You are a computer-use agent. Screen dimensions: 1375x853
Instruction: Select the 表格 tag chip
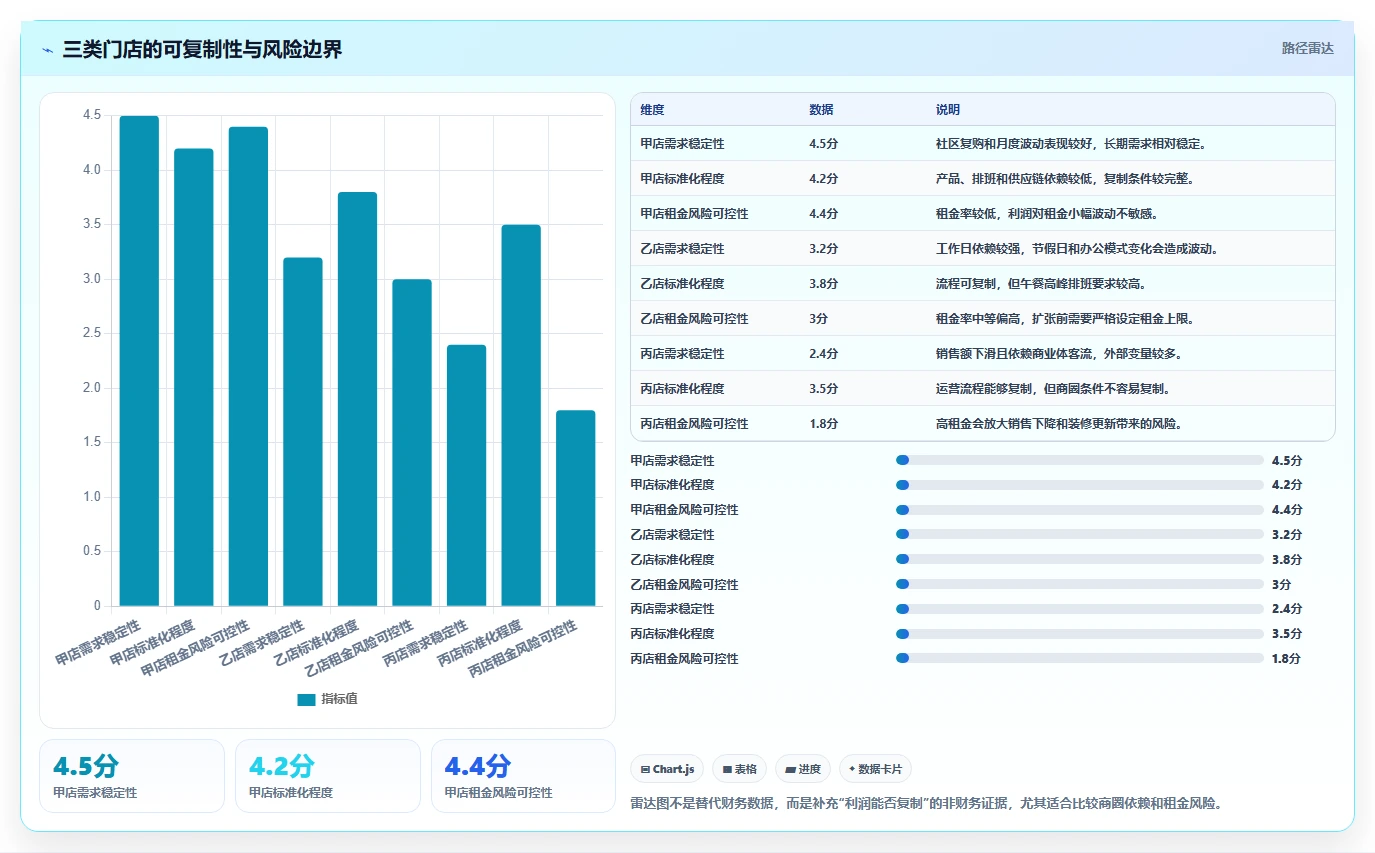coord(739,769)
